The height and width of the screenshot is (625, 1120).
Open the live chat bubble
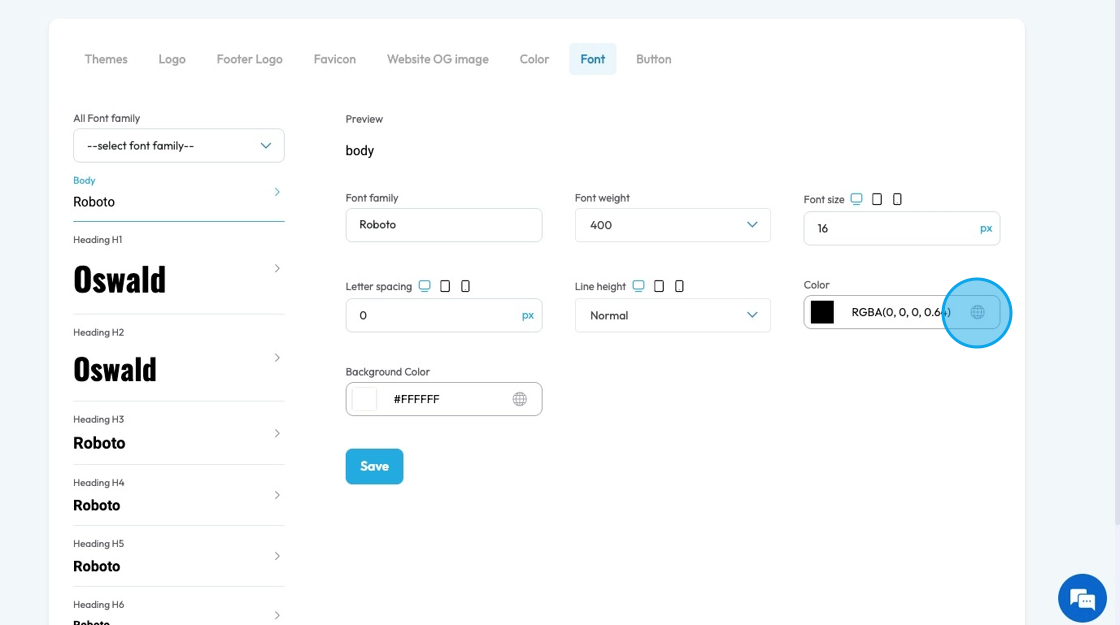tap(1082, 599)
